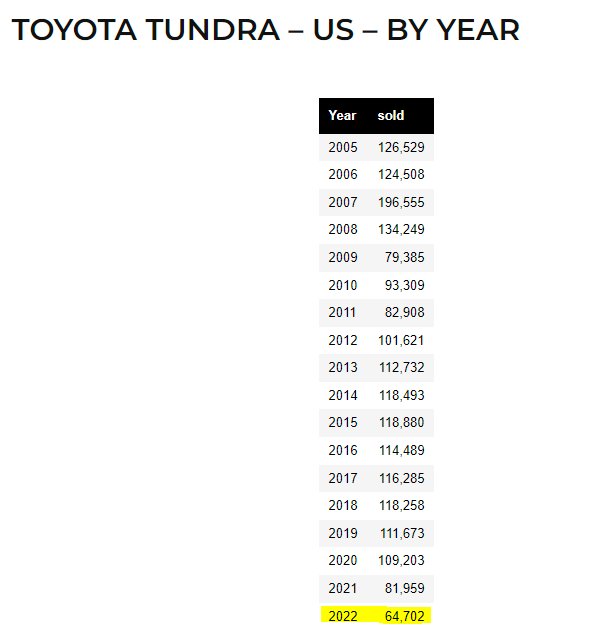Viewport: 594px width, 636px height.
Task: Click the sold column header
Action: click(391, 116)
